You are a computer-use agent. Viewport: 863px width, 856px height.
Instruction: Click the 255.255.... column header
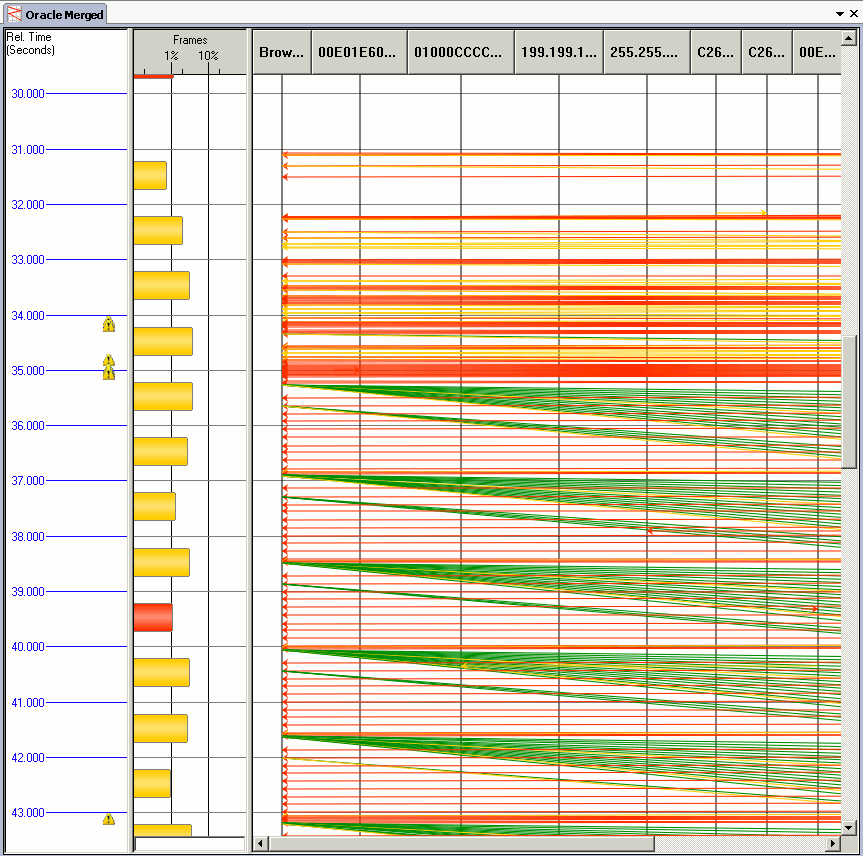(x=647, y=52)
